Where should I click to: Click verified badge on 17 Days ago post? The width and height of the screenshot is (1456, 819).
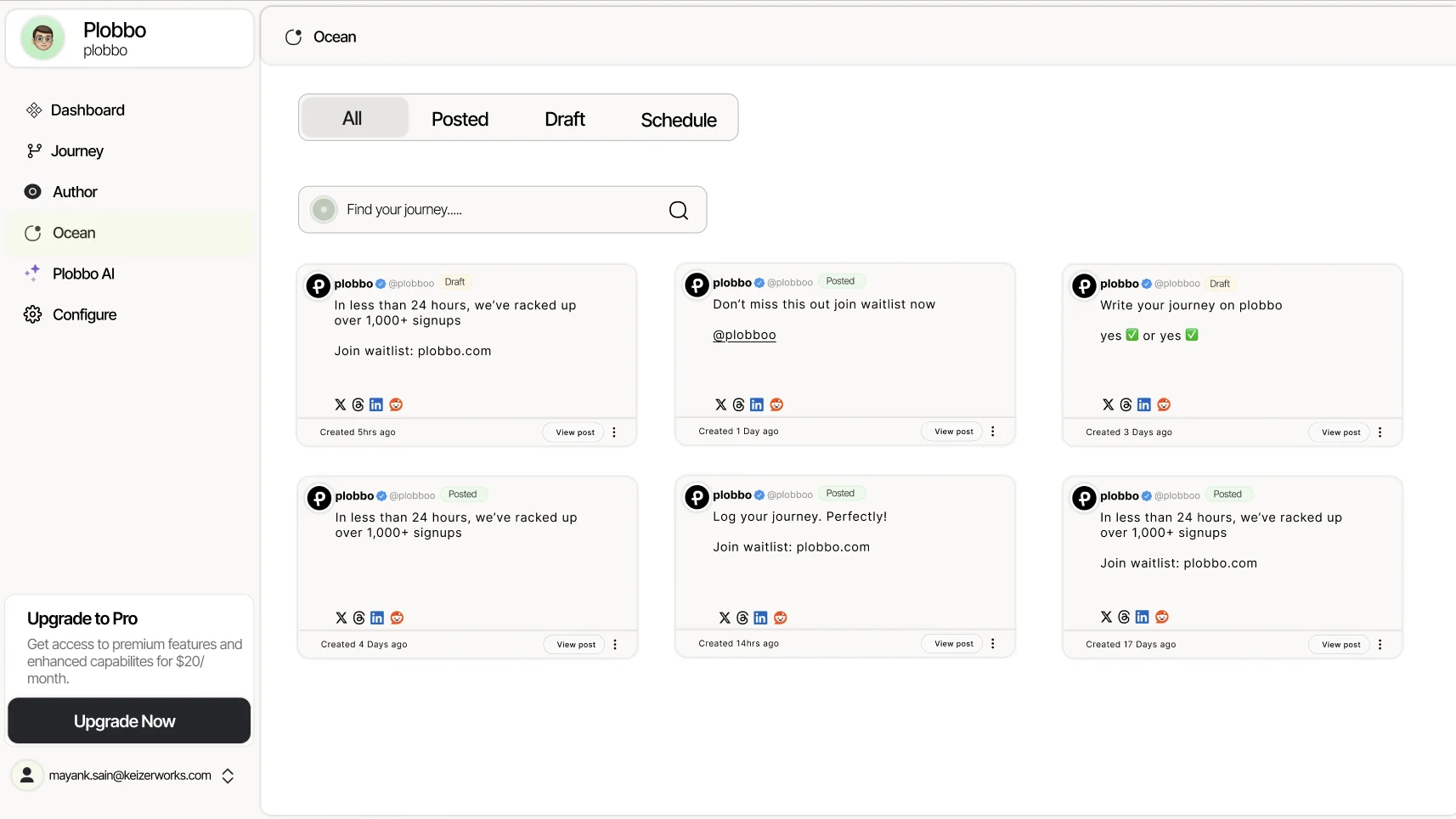[x=1147, y=496]
